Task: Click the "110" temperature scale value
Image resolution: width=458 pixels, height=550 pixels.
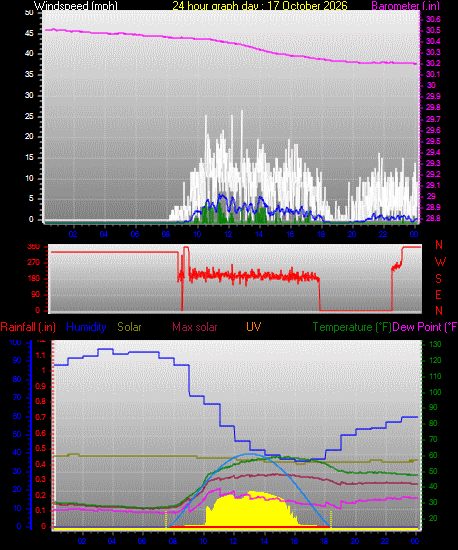Action: (435, 376)
